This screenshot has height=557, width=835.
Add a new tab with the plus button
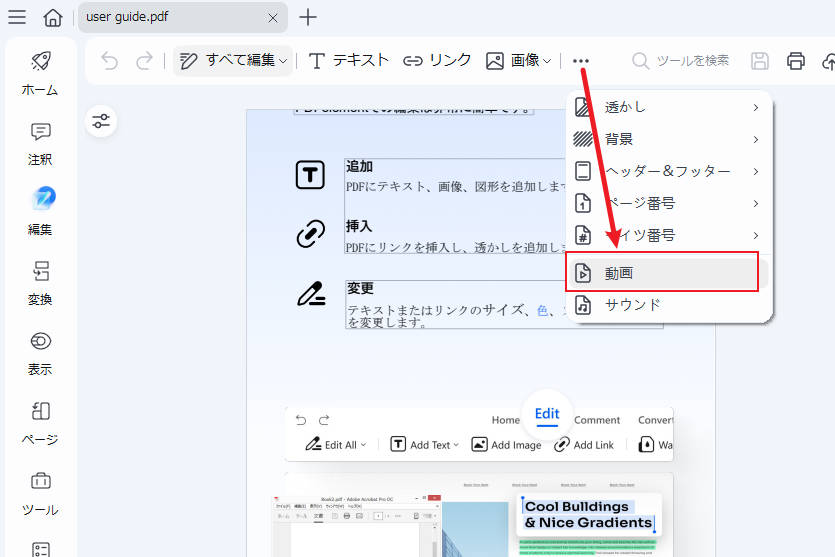pos(308,17)
